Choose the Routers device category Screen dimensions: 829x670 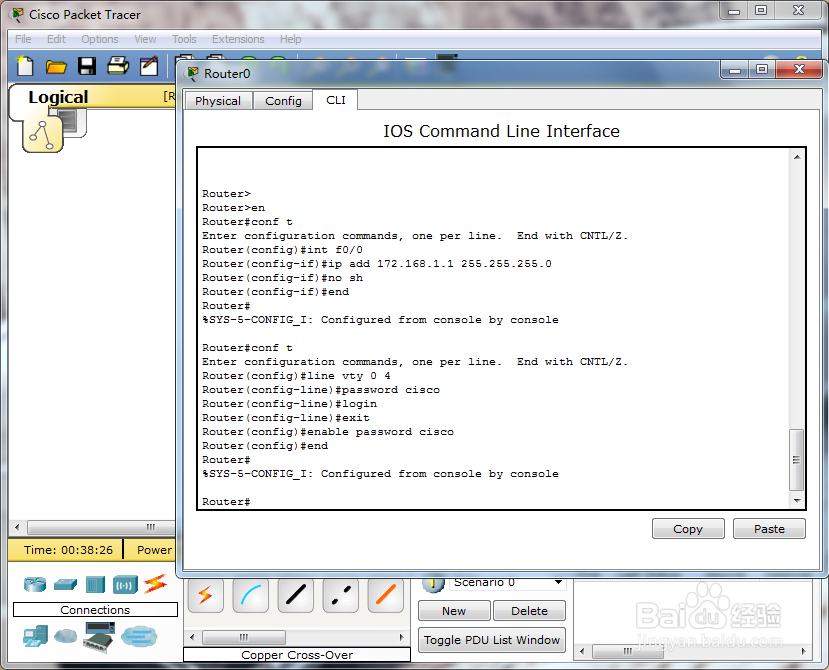click(x=35, y=584)
